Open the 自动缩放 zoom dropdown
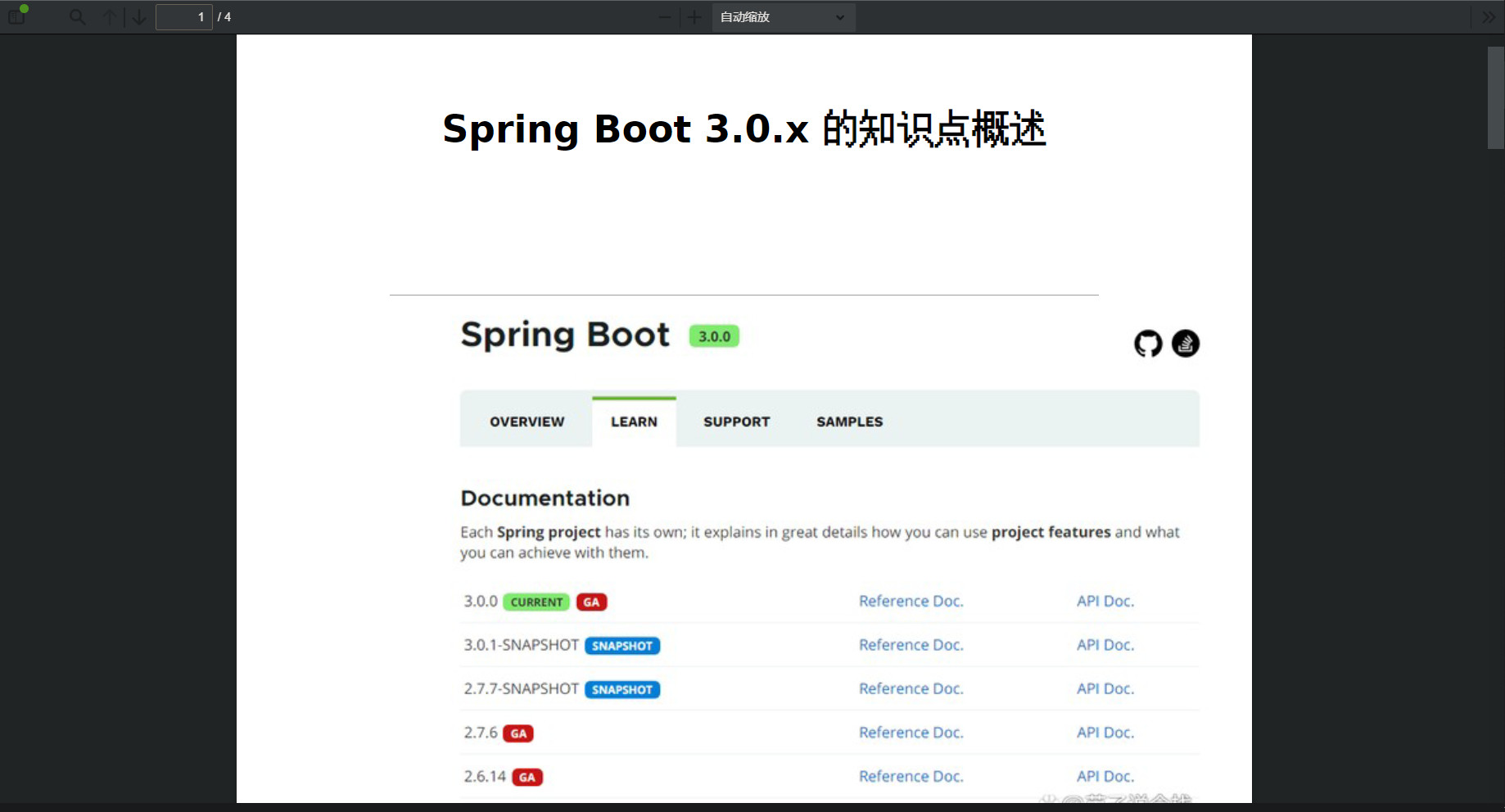Screen dimensions: 1505x812 point(784,17)
